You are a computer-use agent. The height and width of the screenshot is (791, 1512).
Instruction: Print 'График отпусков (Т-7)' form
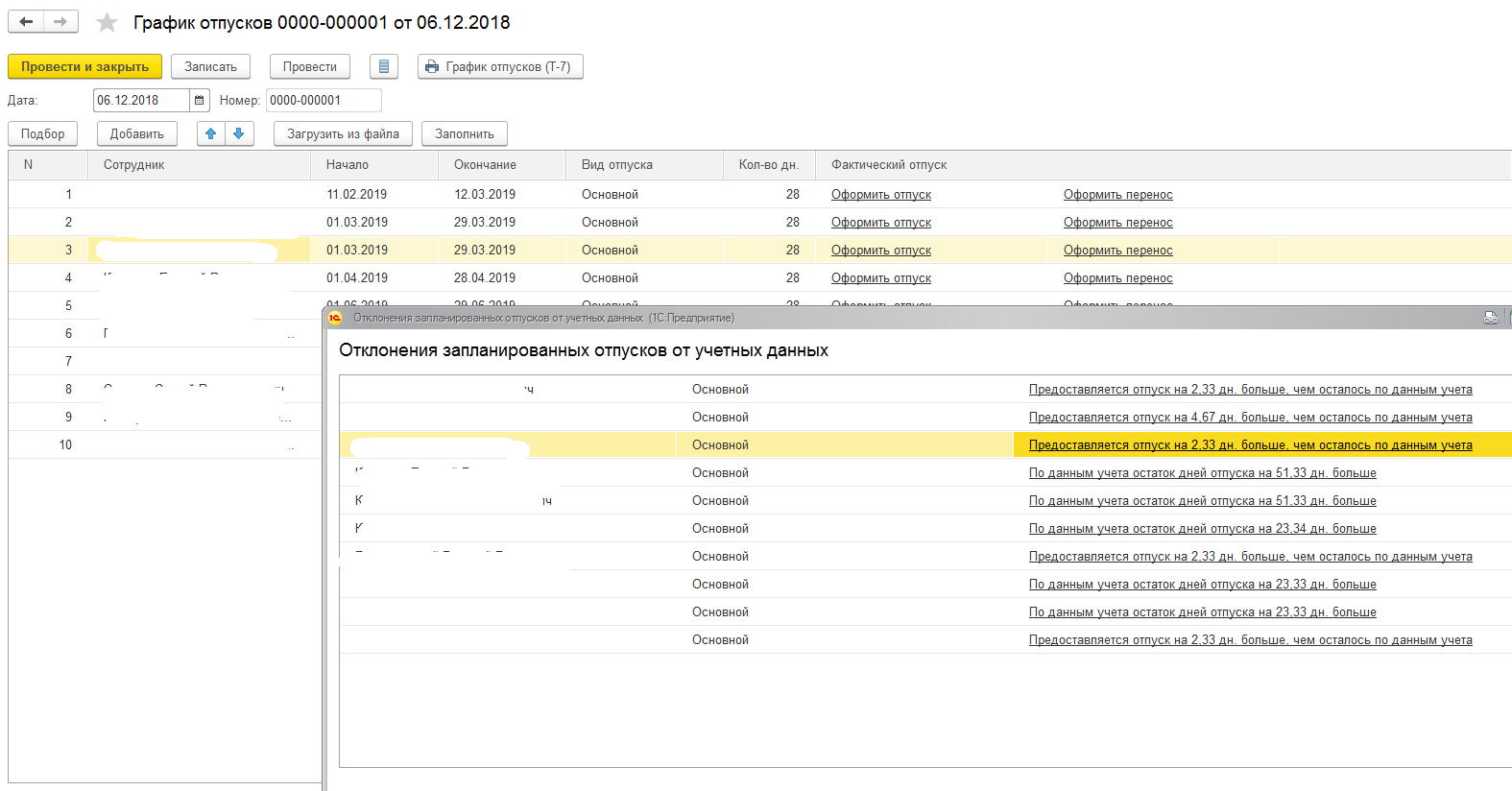pyautogui.click(x=499, y=66)
